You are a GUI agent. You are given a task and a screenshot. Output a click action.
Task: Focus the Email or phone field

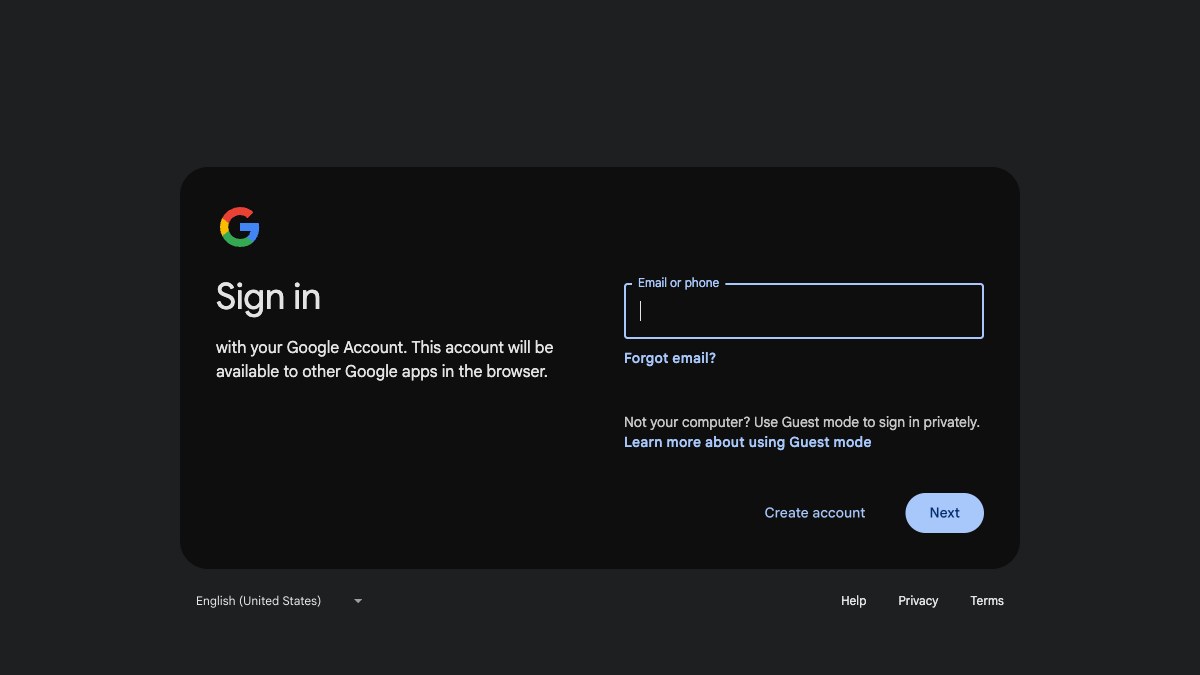point(803,311)
